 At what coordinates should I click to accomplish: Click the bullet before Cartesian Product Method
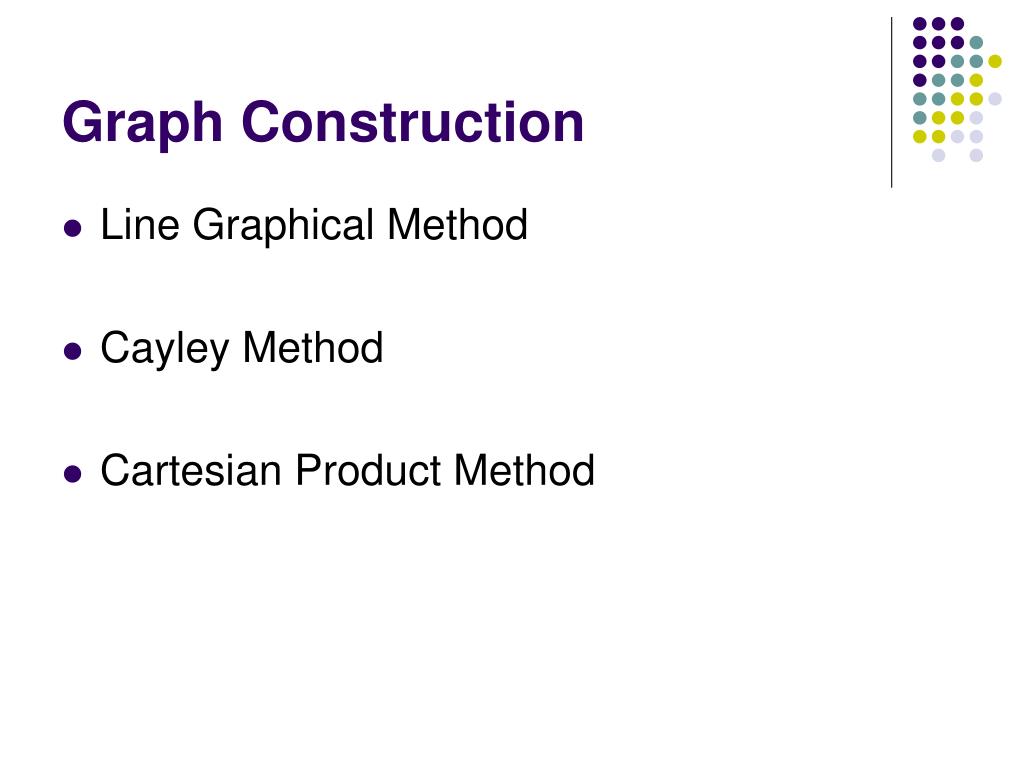[72, 473]
